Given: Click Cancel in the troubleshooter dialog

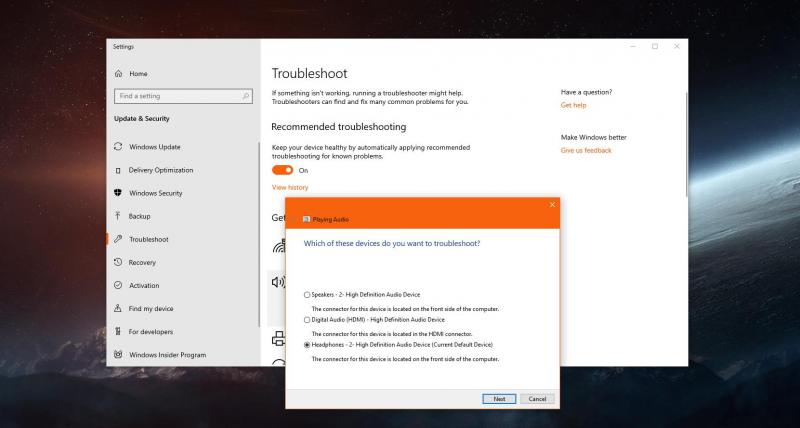Looking at the screenshot, I should coord(537,399).
